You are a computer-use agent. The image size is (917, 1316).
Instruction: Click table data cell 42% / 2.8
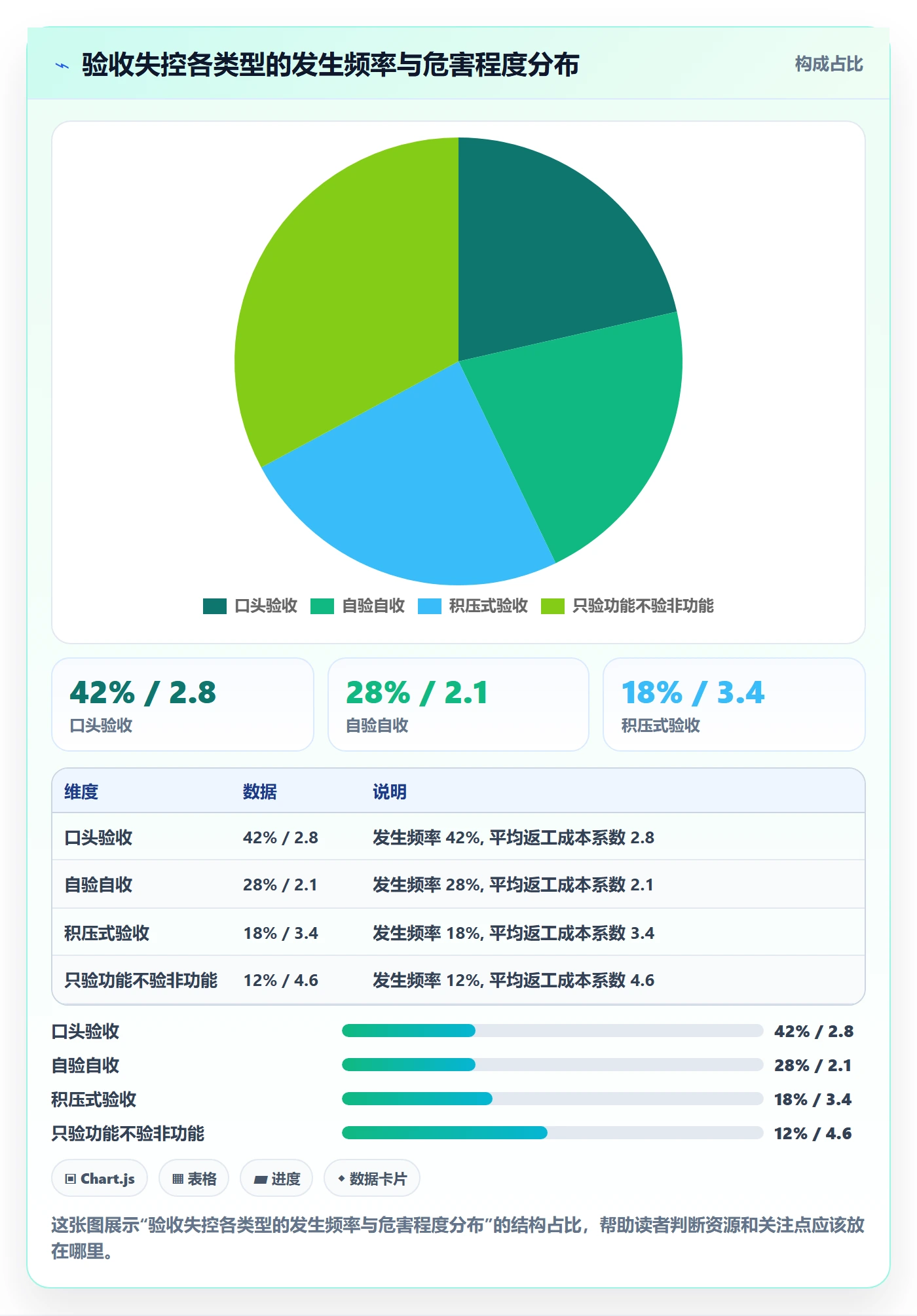280,837
